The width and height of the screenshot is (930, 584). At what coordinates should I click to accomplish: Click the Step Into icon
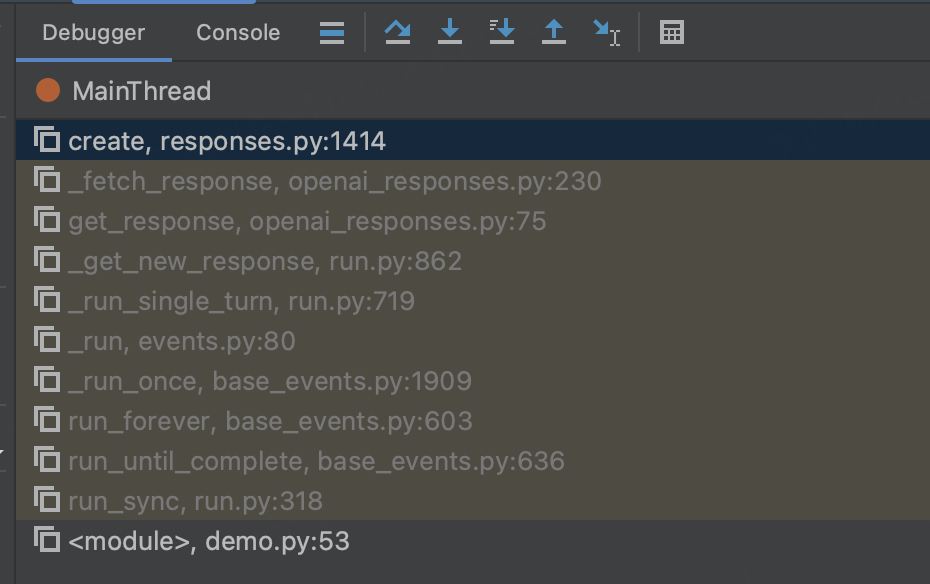point(449,31)
